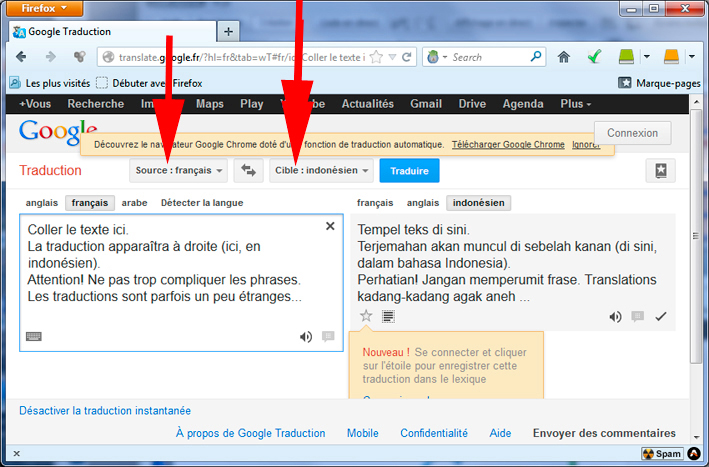This screenshot has height=467, width=709.
Task: Open a new tab with plus button
Action: tap(228, 32)
